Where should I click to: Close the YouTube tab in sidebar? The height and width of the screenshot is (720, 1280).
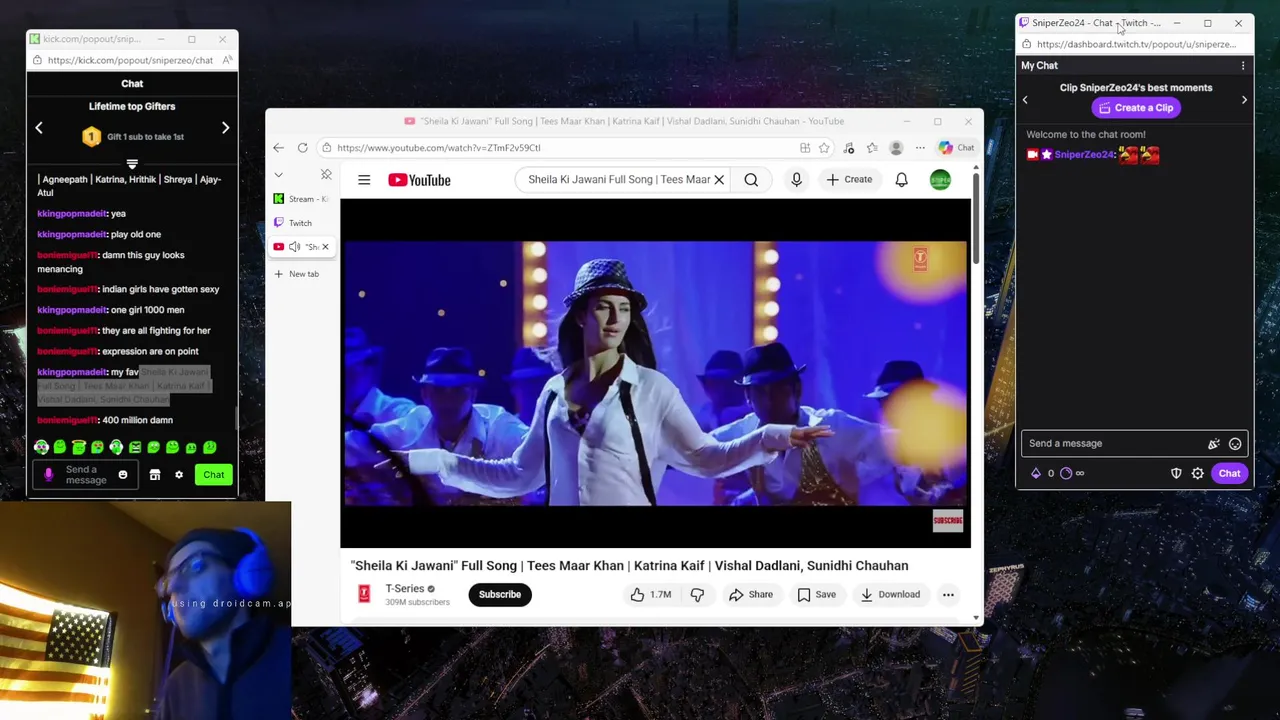click(x=325, y=247)
